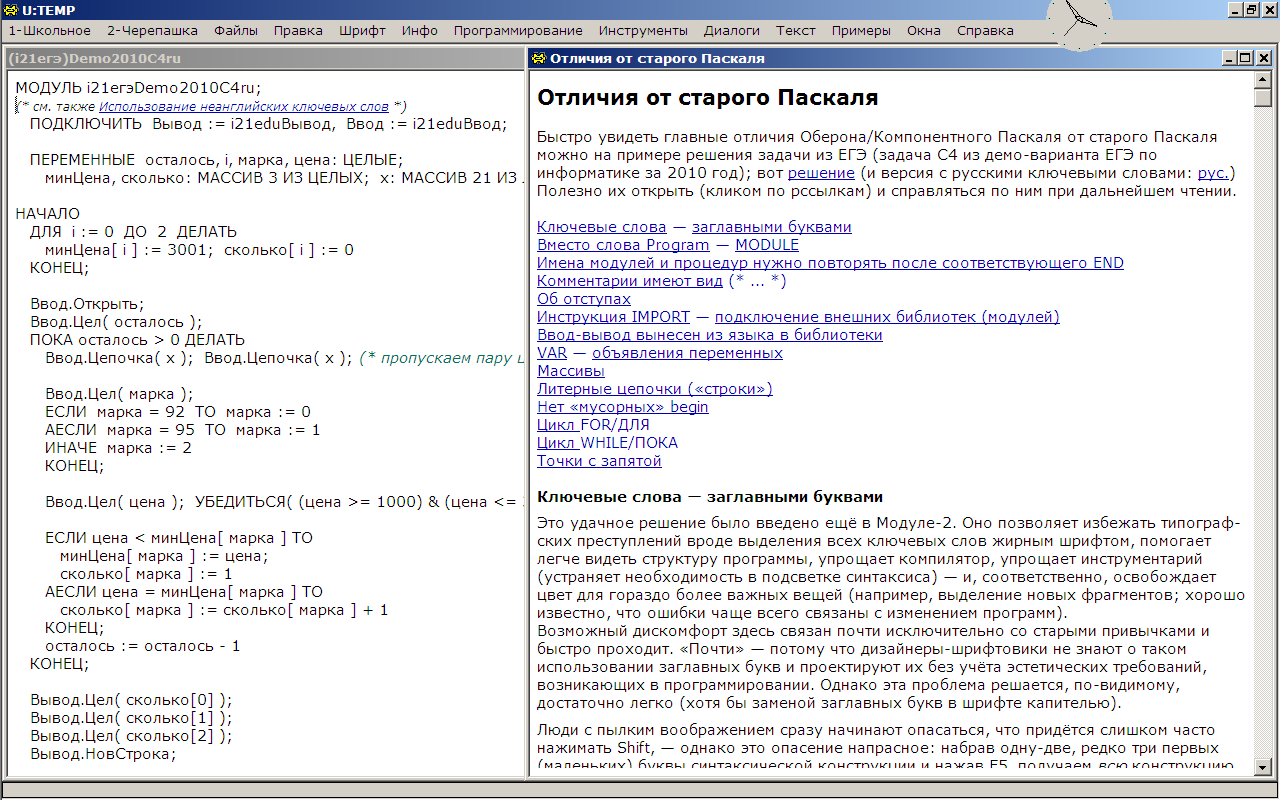Follow the Вместо слова Program link
Viewport: 1280px width, 800px height.
[623, 245]
